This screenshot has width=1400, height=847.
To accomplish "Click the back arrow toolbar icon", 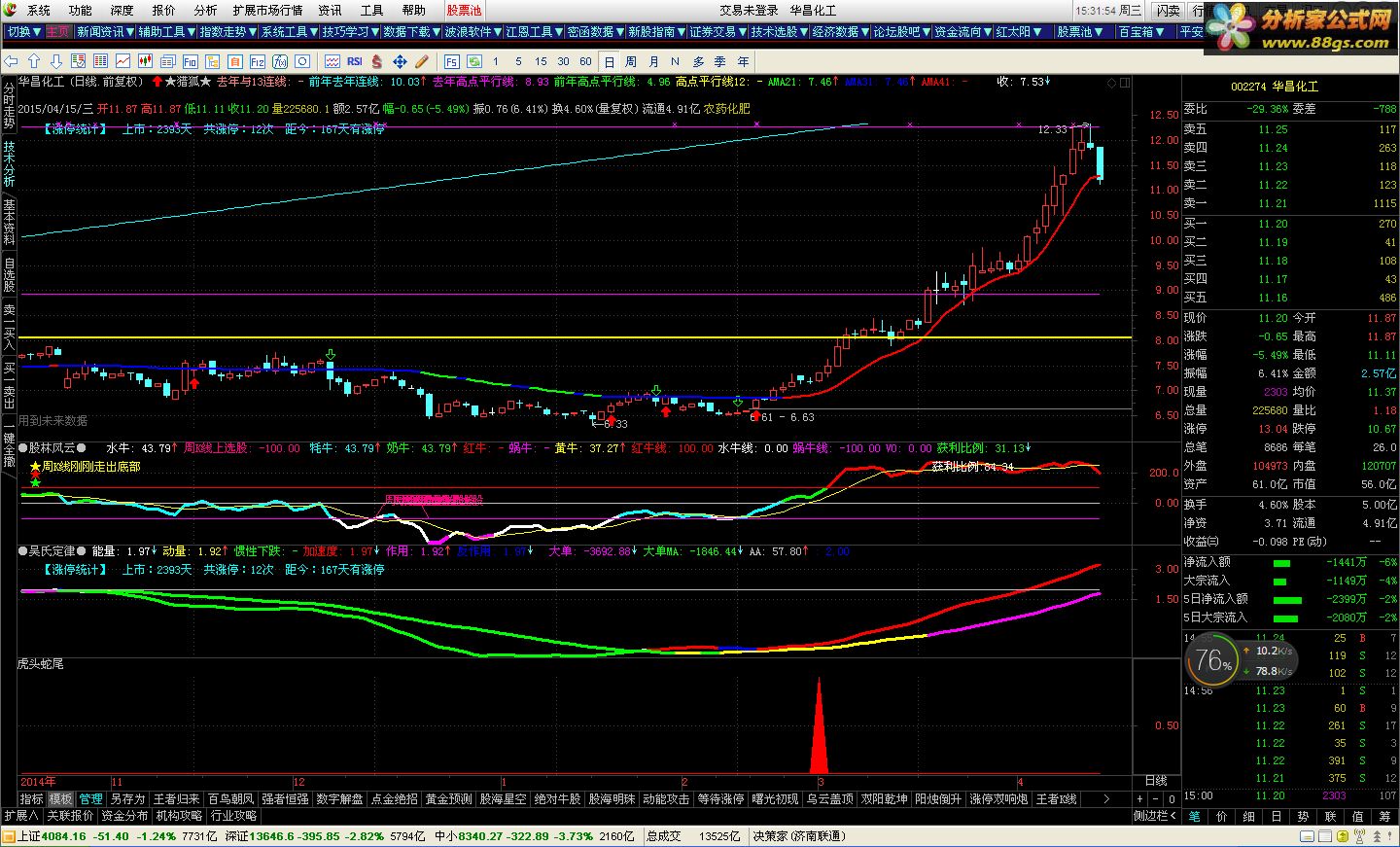I will pyautogui.click(x=11, y=61).
